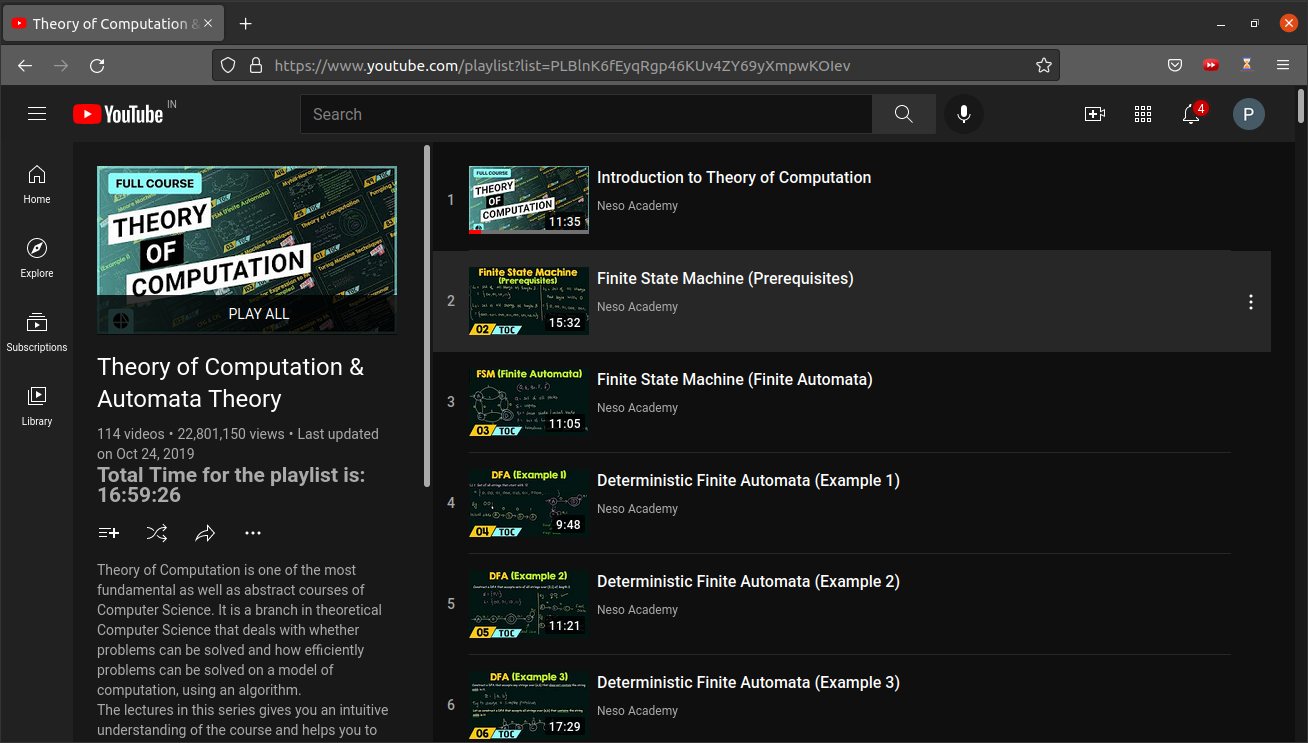This screenshot has height=743, width=1308.
Task: Click the YouTube search input field
Action: tap(586, 114)
